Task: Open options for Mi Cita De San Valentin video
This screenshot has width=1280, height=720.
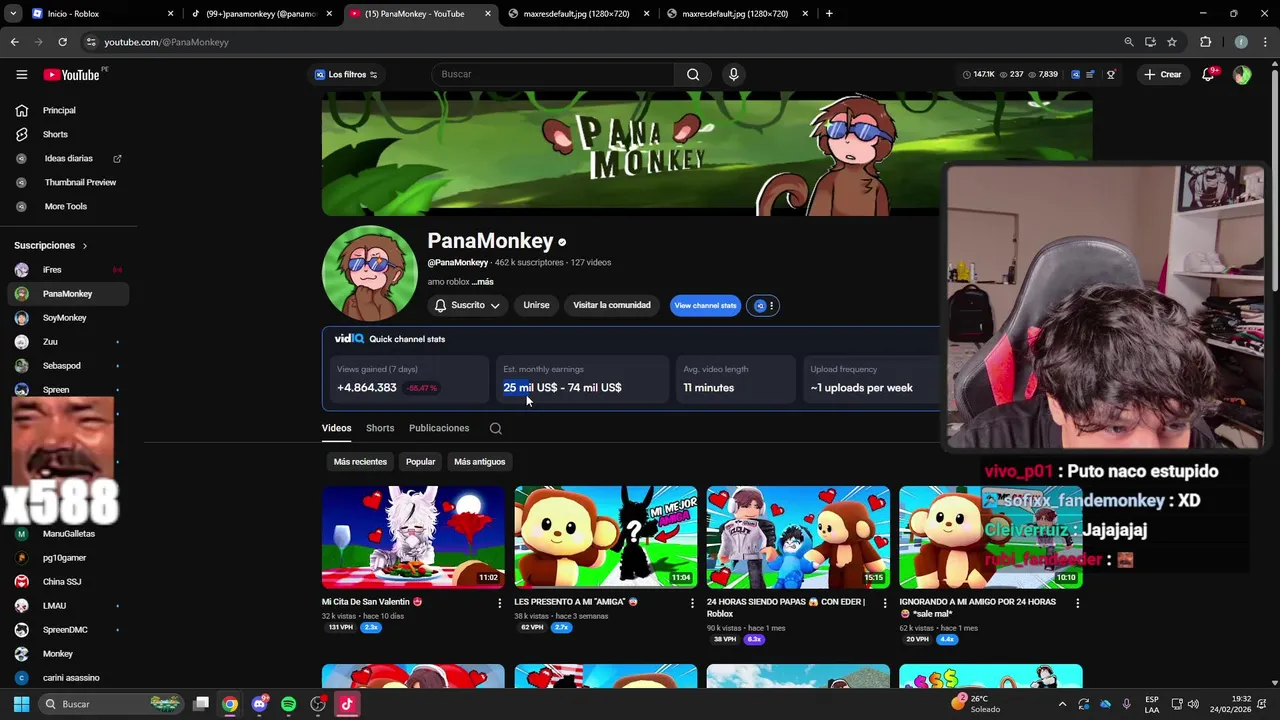Action: (500, 603)
